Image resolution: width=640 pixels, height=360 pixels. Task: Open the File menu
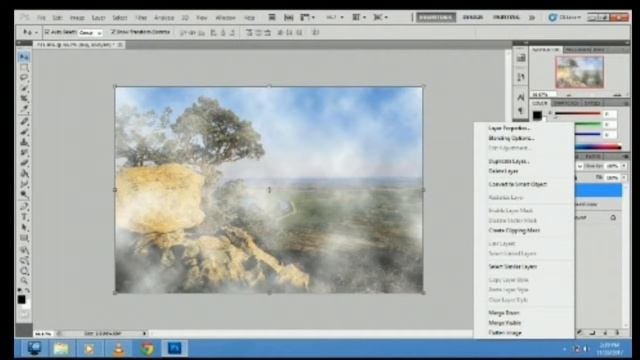pos(41,18)
